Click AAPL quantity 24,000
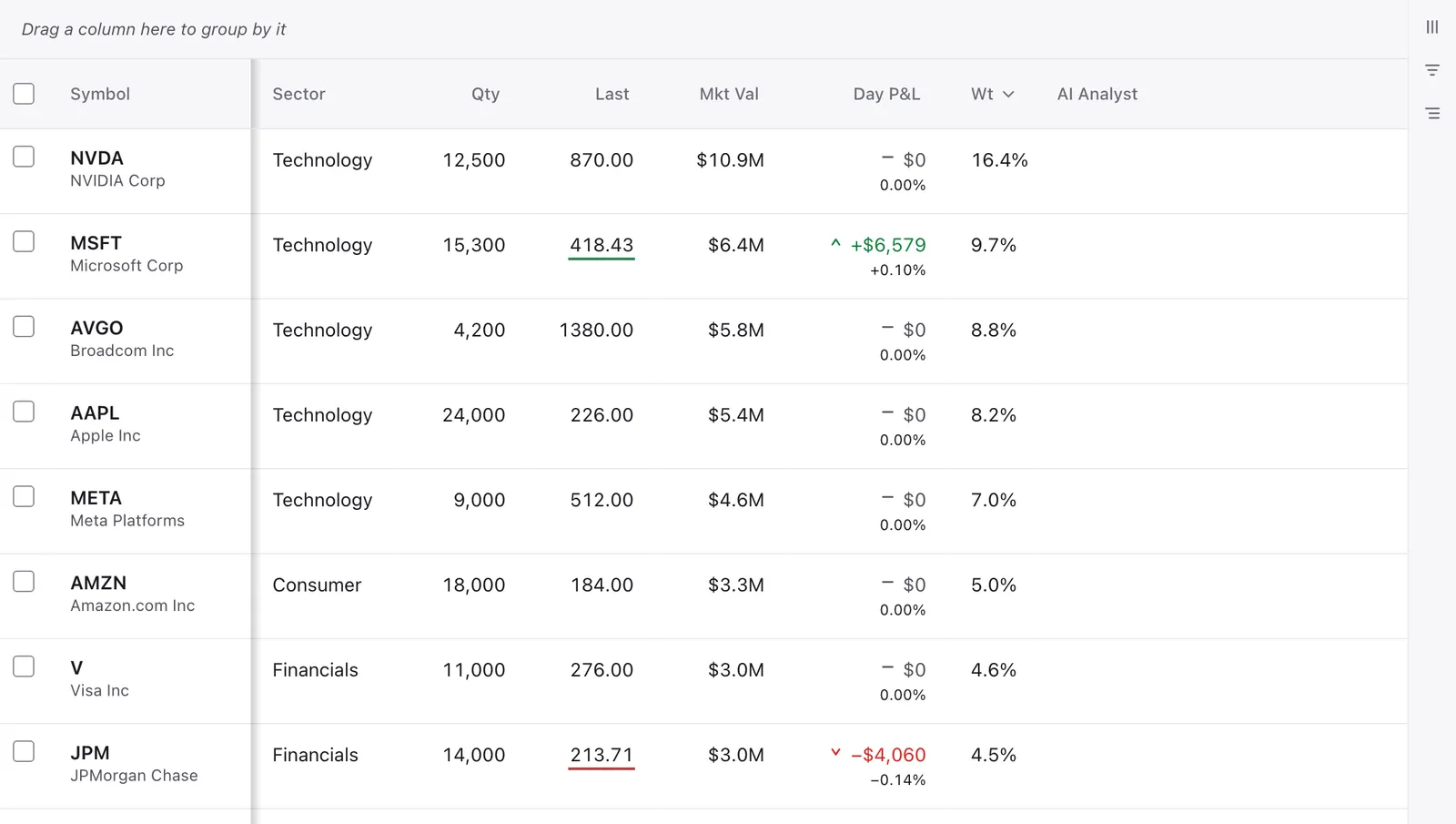The width and height of the screenshot is (1456, 824). (473, 415)
